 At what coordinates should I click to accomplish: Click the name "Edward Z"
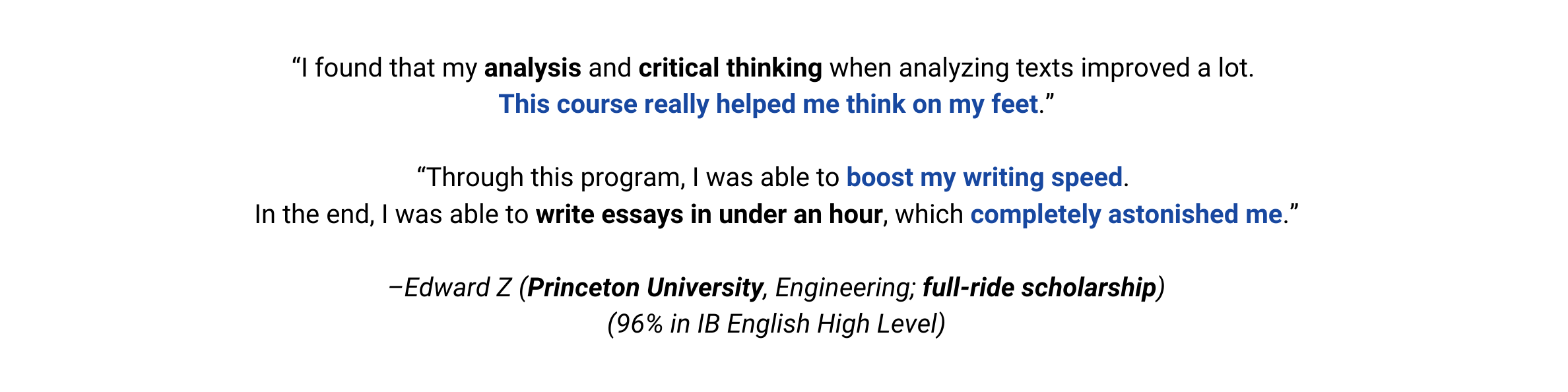457,288
